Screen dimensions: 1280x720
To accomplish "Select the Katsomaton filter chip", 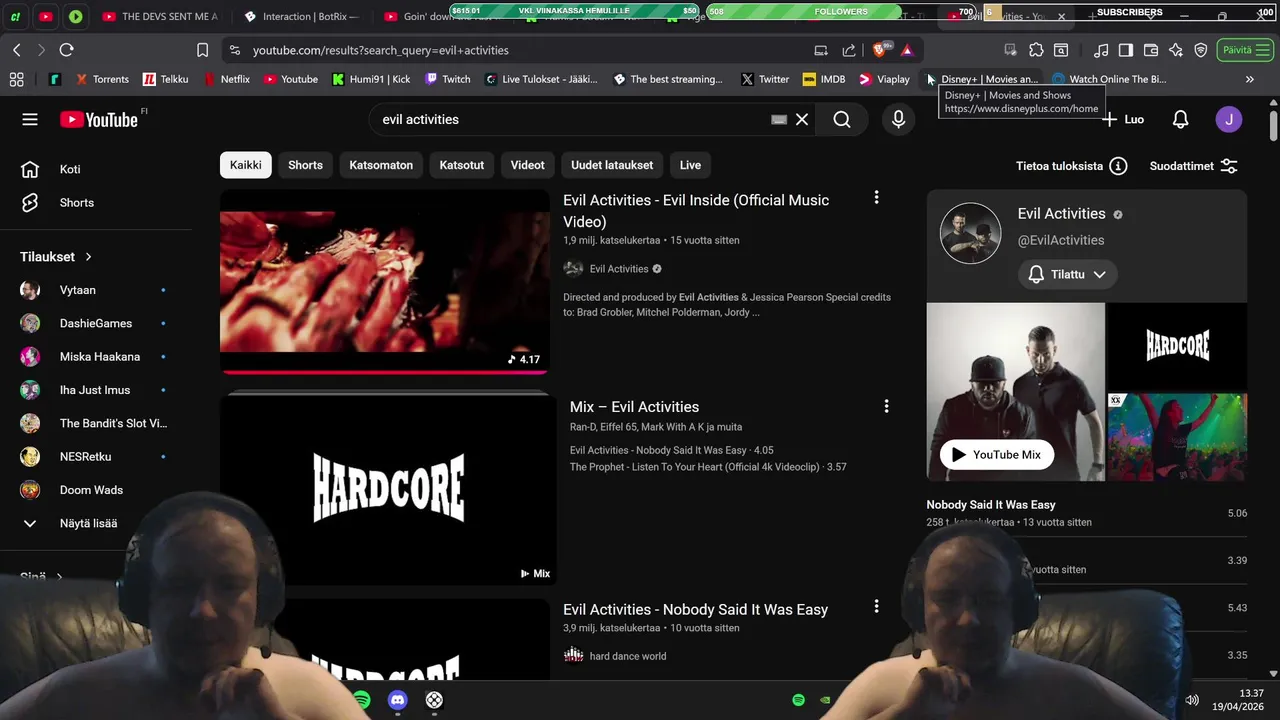I will coord(381,165).
